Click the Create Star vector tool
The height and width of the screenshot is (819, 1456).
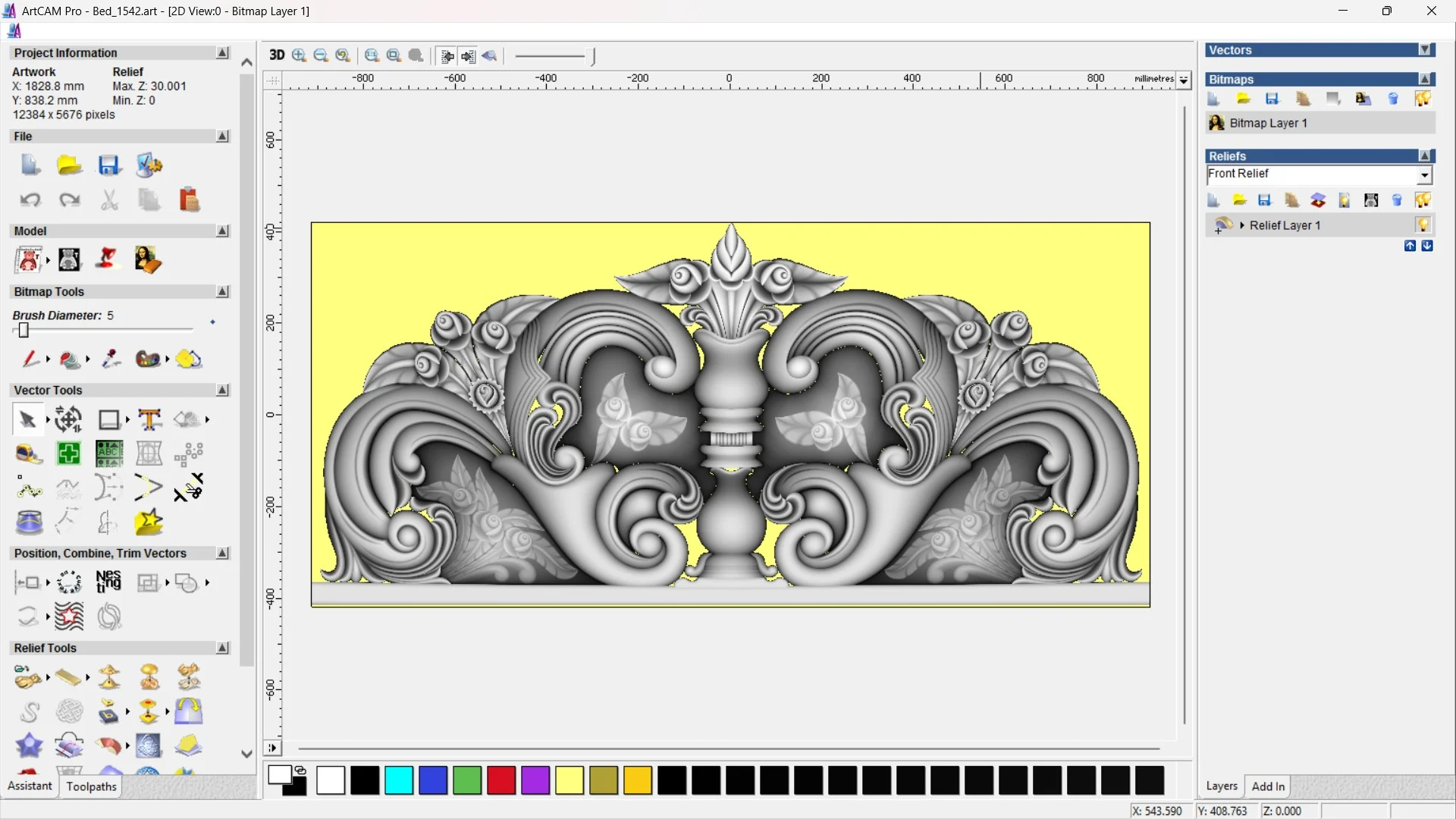click(x=149, y=522)
